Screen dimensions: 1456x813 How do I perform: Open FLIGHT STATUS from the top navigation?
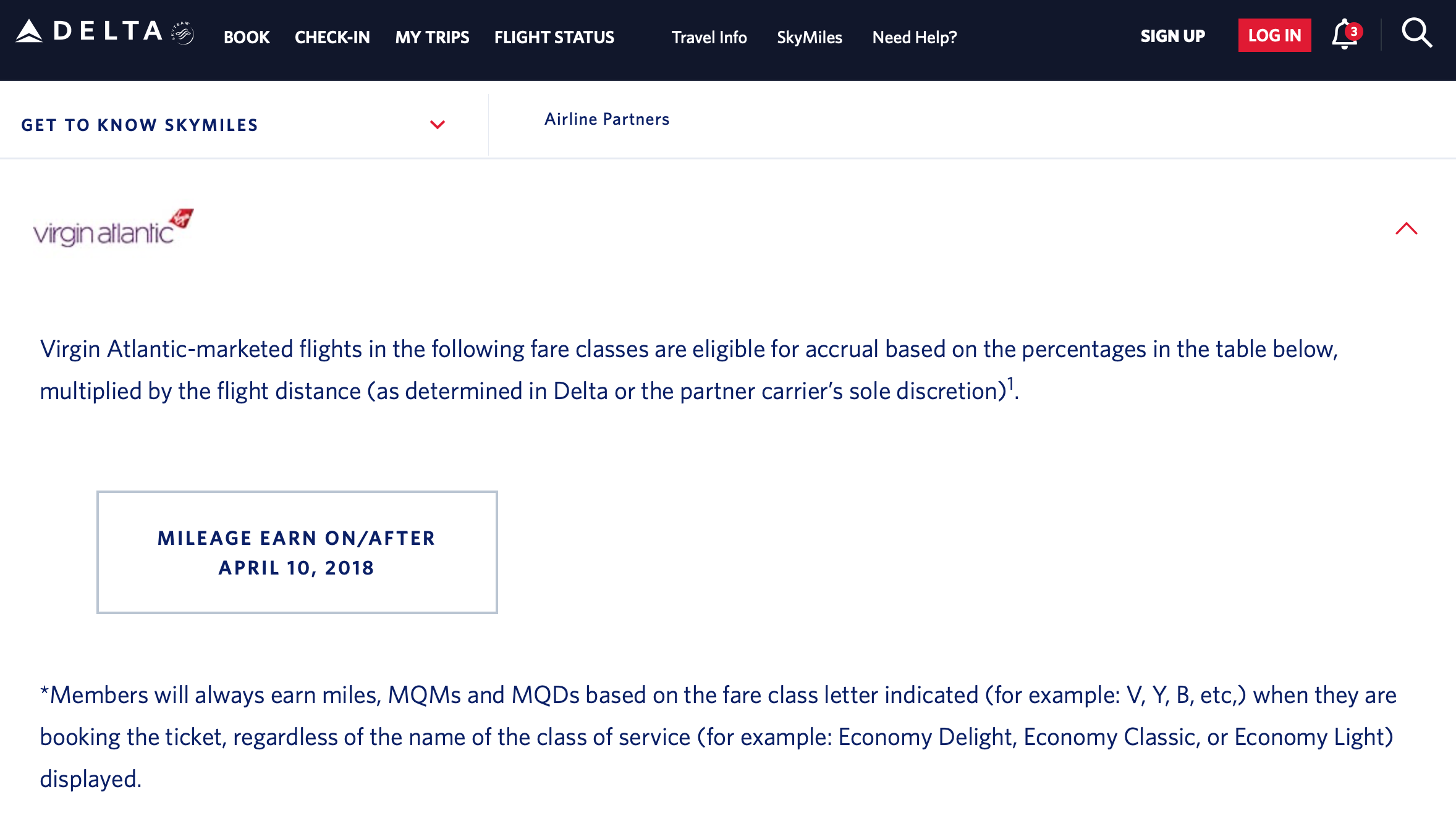point(554,37)
